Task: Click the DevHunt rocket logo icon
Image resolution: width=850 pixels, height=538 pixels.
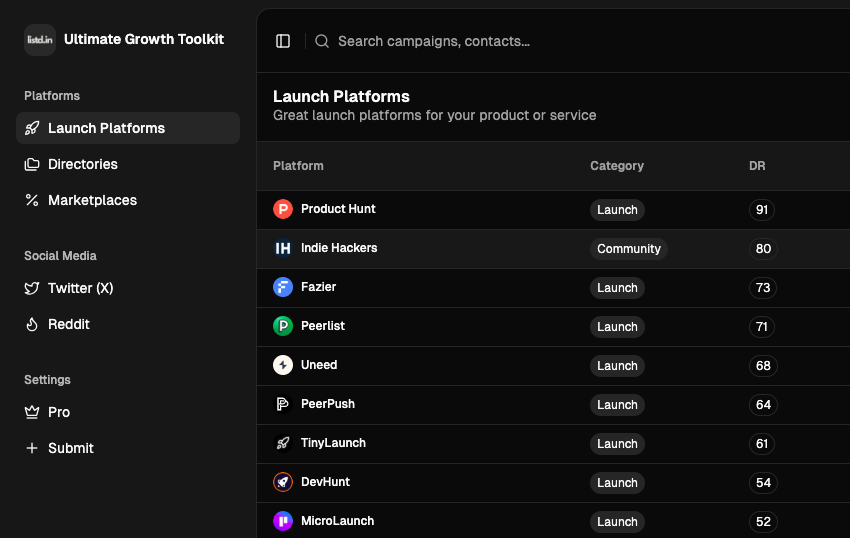Action: coord(283,482)
